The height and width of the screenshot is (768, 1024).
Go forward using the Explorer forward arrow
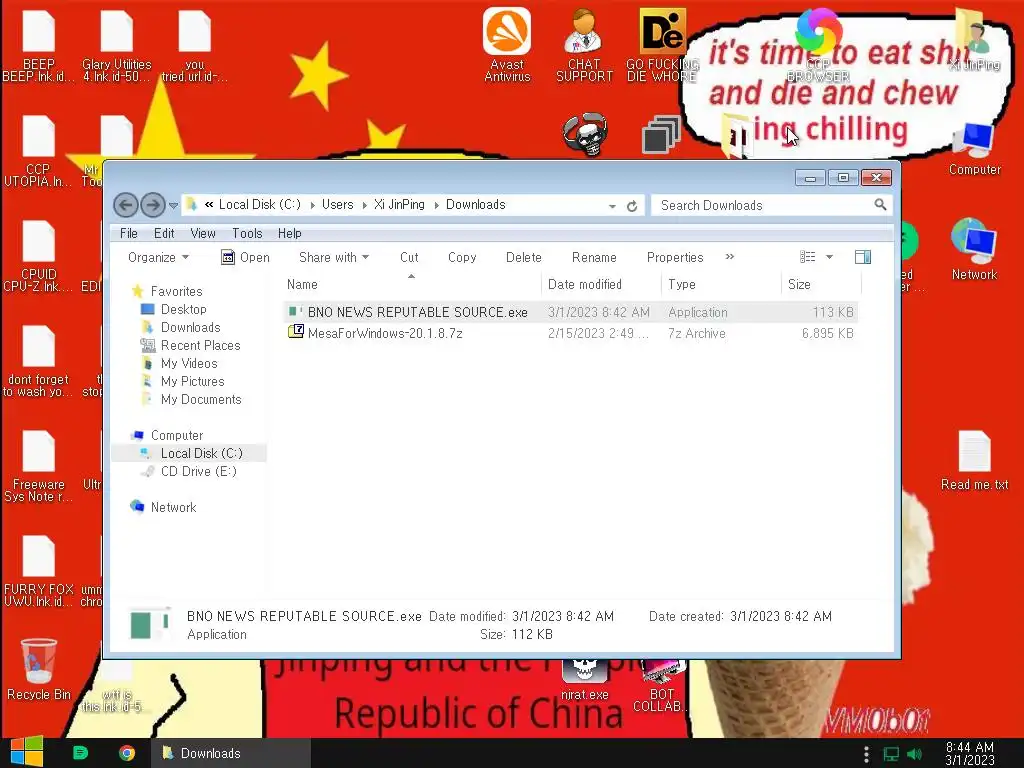point(153,205)
